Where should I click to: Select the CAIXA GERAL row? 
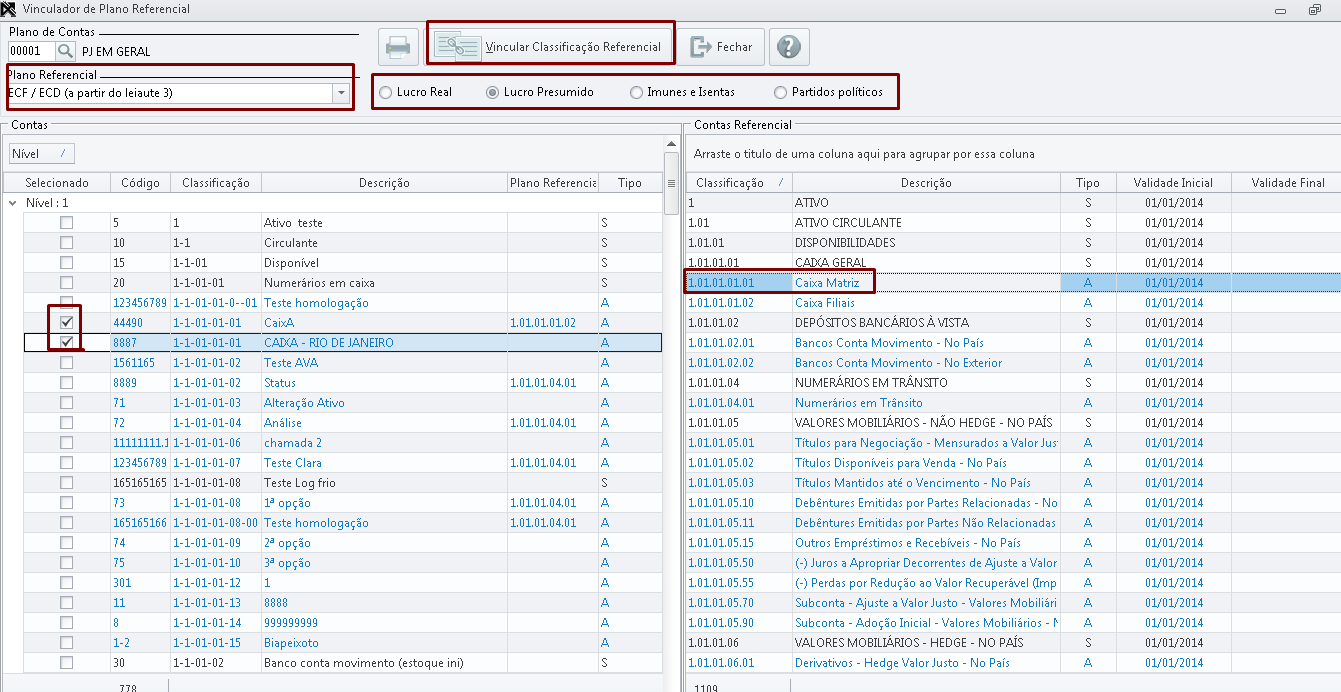coord(1013,263)
